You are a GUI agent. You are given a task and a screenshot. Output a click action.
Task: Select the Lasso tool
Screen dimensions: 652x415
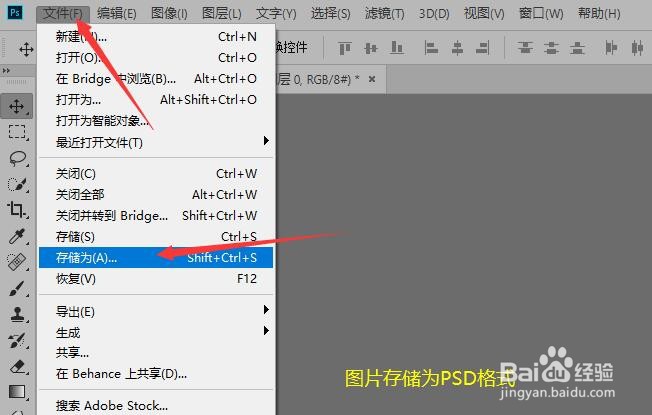(x=17, y=158)
